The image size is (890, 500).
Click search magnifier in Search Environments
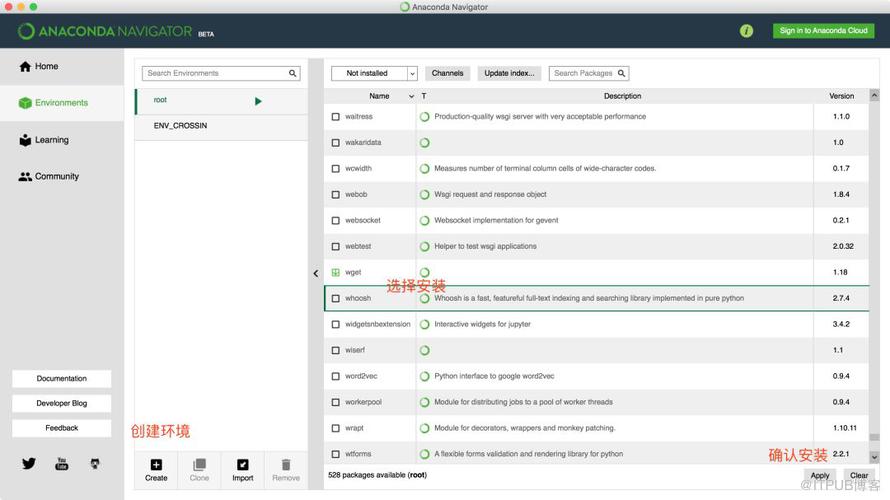pos(292,73)
